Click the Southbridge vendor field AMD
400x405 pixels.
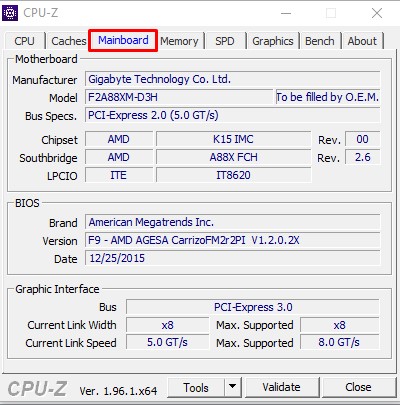click(119, 157)
